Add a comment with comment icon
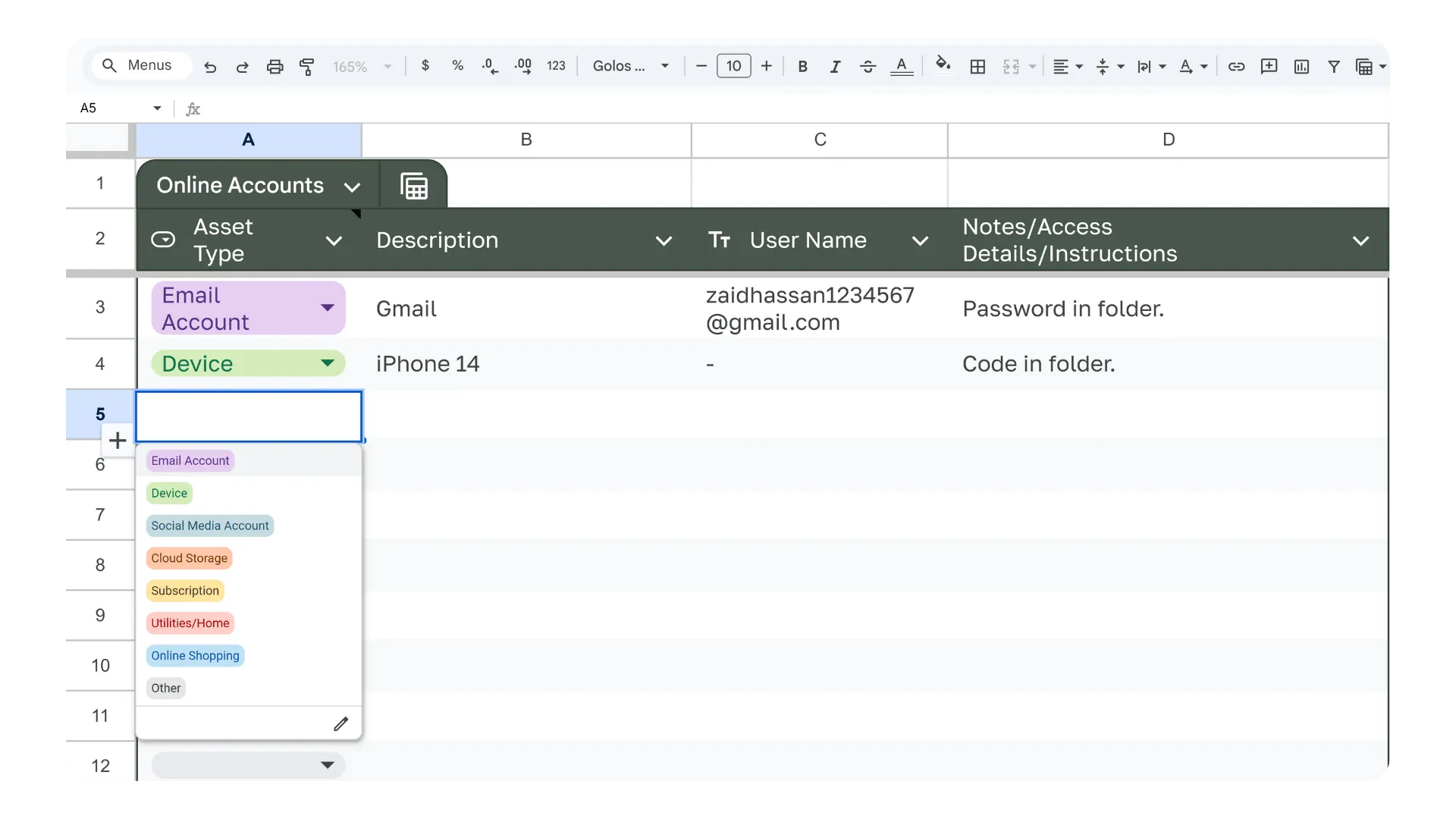This screenshot has width=1456, height=819. coord(1269,67)
